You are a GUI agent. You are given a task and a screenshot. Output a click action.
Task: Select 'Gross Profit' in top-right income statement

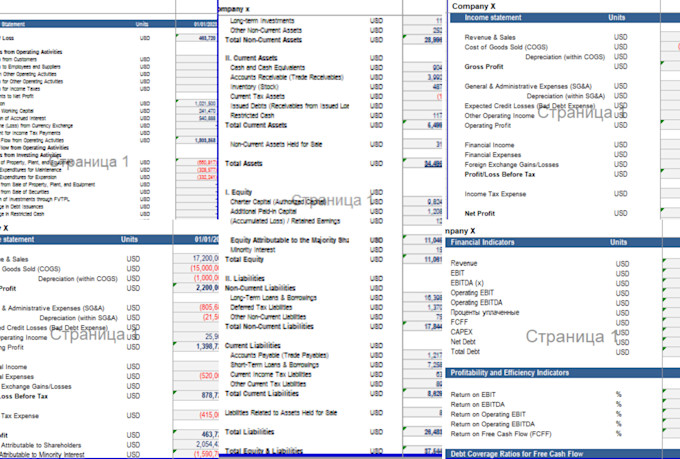click(x=484, y=67)
